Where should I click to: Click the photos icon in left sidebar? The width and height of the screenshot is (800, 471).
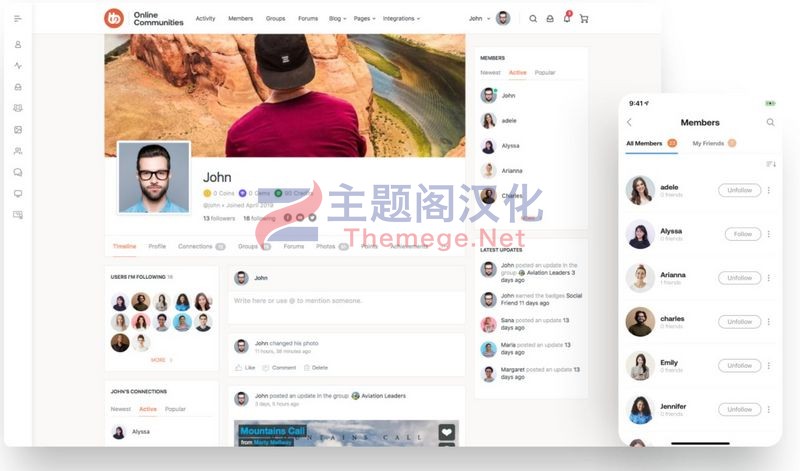click(x=18, y=130)
